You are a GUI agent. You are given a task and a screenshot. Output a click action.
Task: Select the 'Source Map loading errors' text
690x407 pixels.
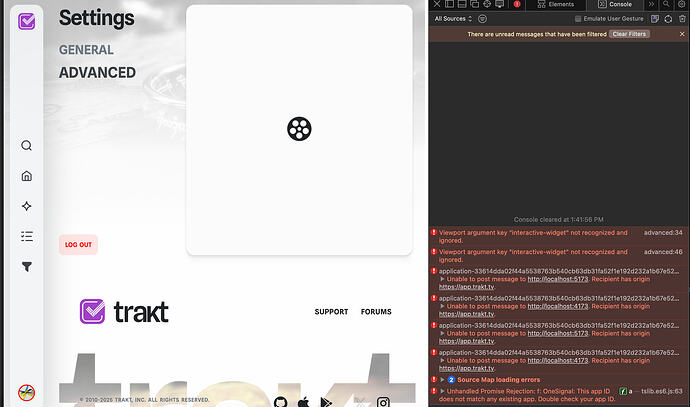[499, 379]
